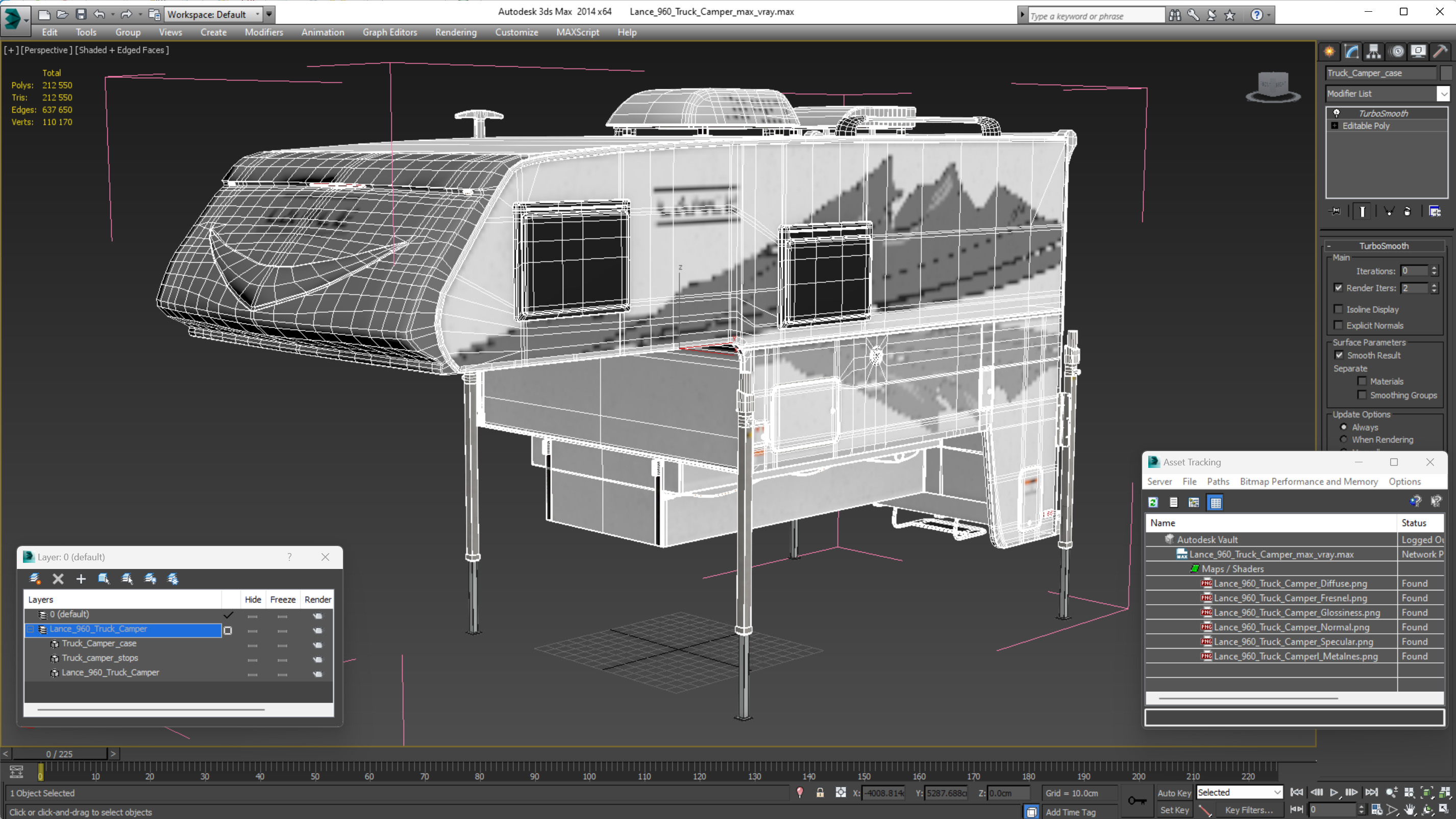The image size is (1456, 819).
Task: Toggle the Render Iters checkbox
Action: click(1339, 288)
